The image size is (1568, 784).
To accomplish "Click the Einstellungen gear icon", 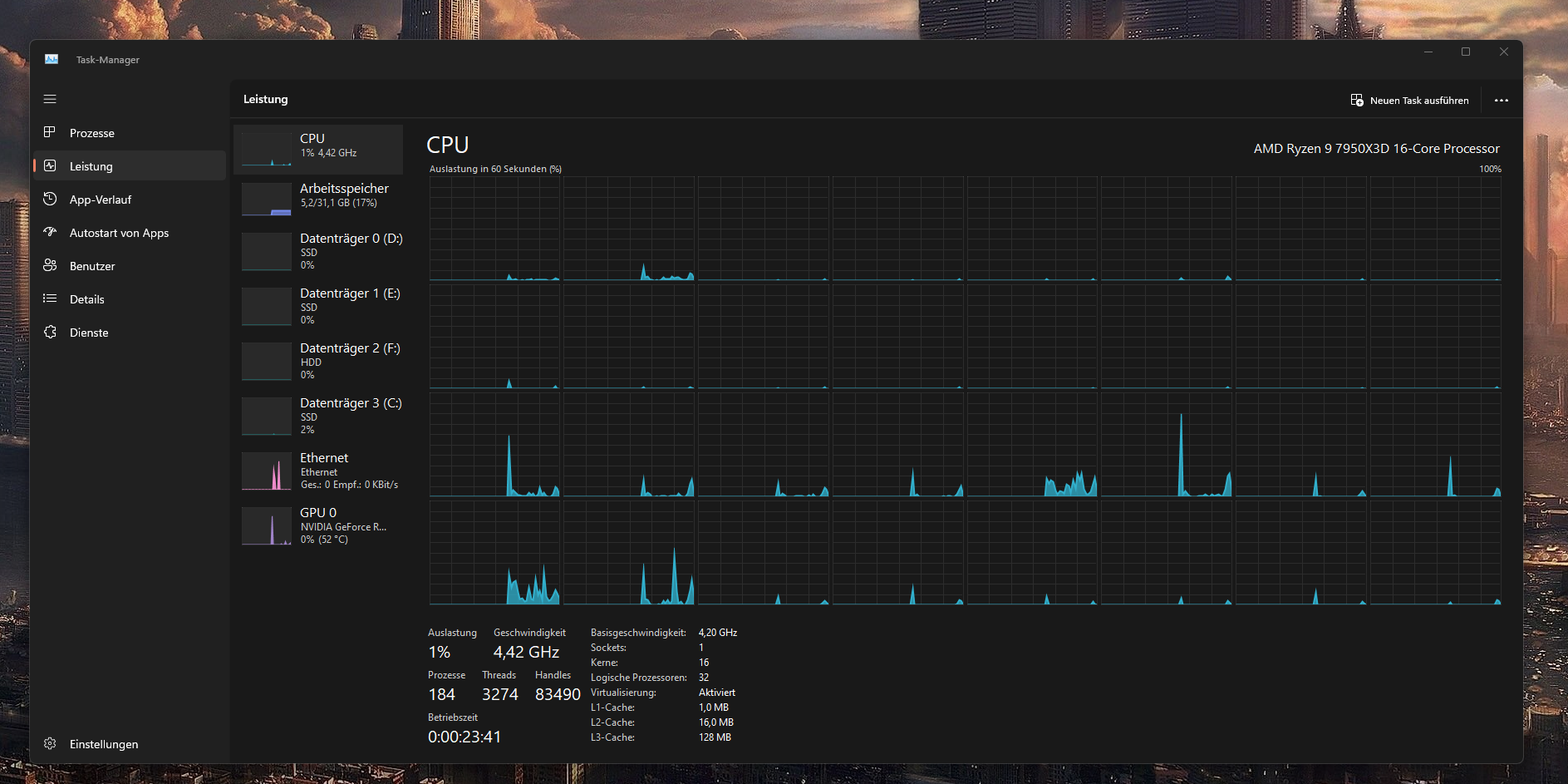I will (x=50, y=743).
